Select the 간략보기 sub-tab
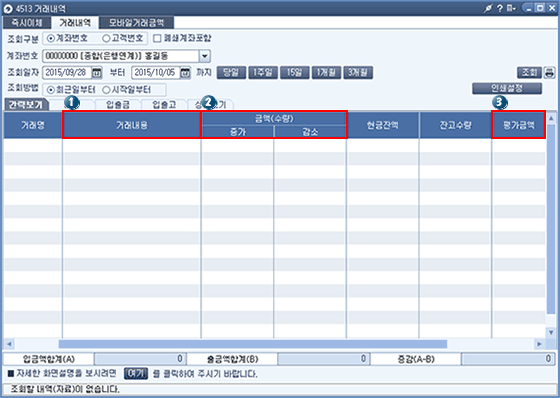560x398 pixels. click(25, 105)
